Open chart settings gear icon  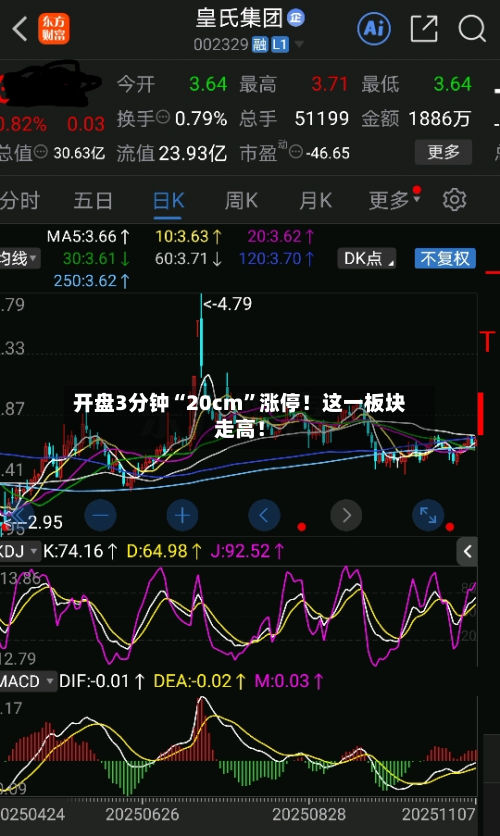click(454, 200)
